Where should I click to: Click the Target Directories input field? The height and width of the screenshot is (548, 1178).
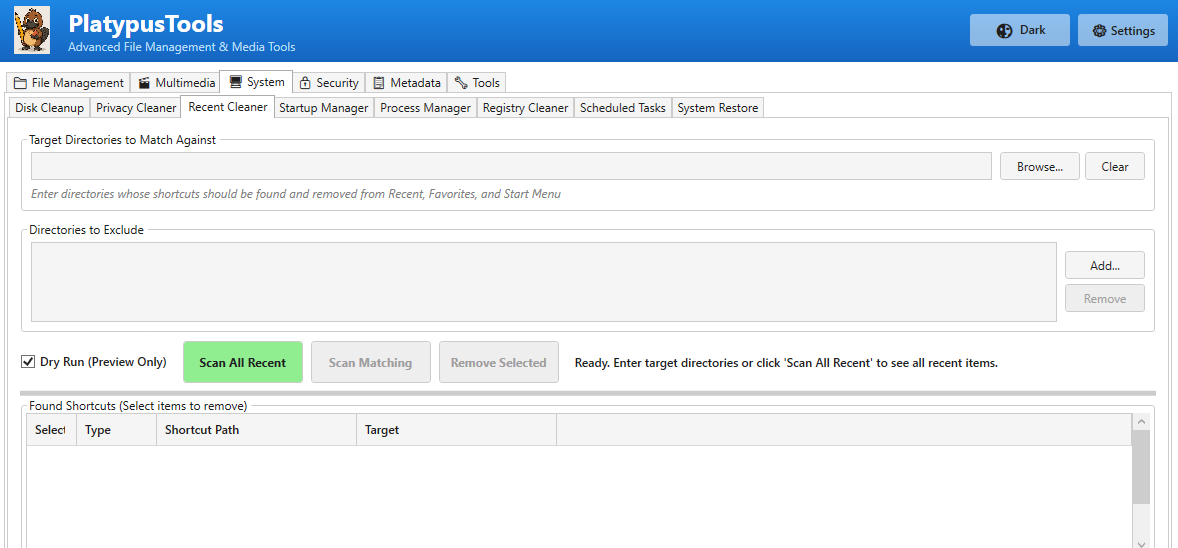point(511,167)
